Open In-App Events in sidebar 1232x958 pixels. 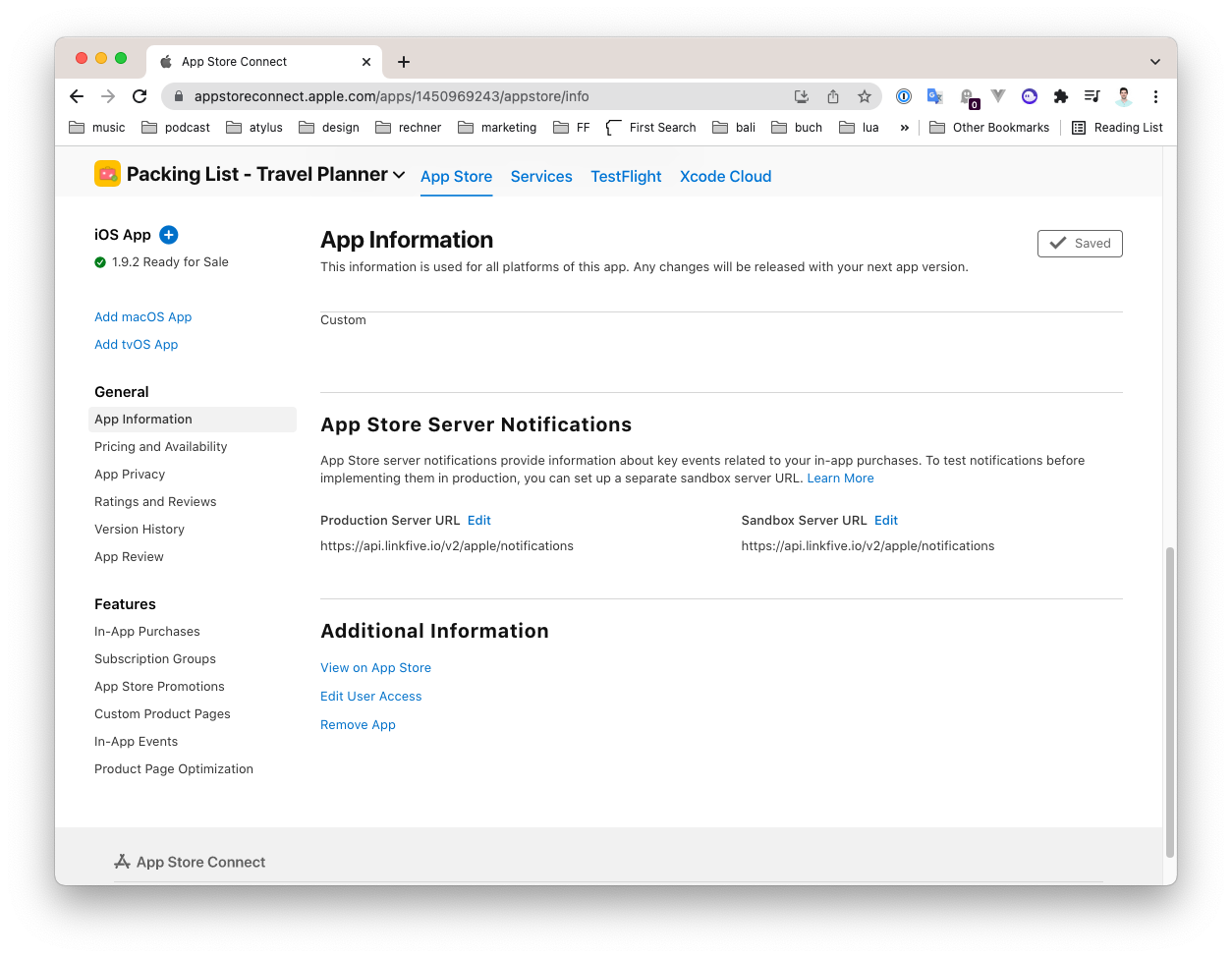[x=137, y=742]
